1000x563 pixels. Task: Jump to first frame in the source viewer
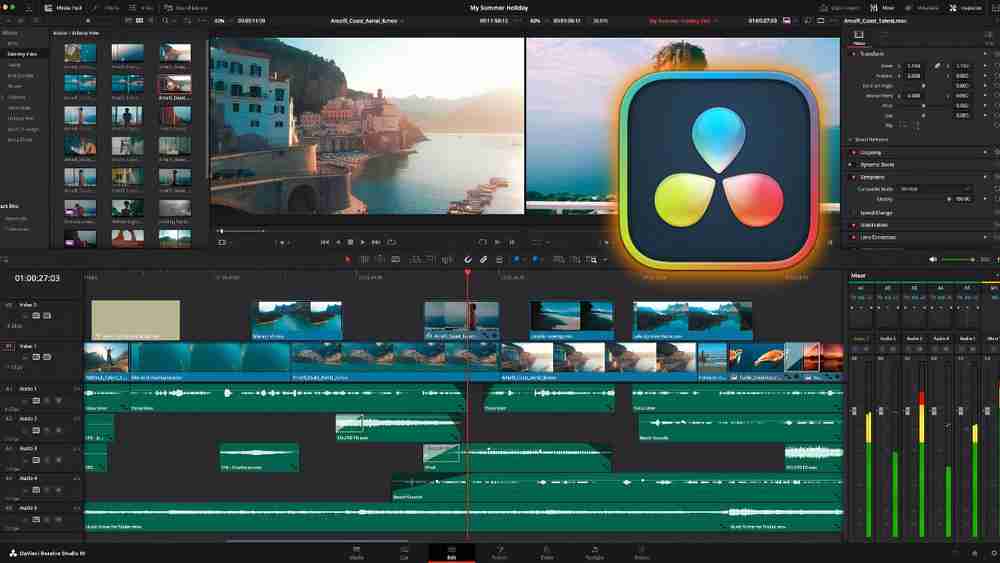point(325,242)
